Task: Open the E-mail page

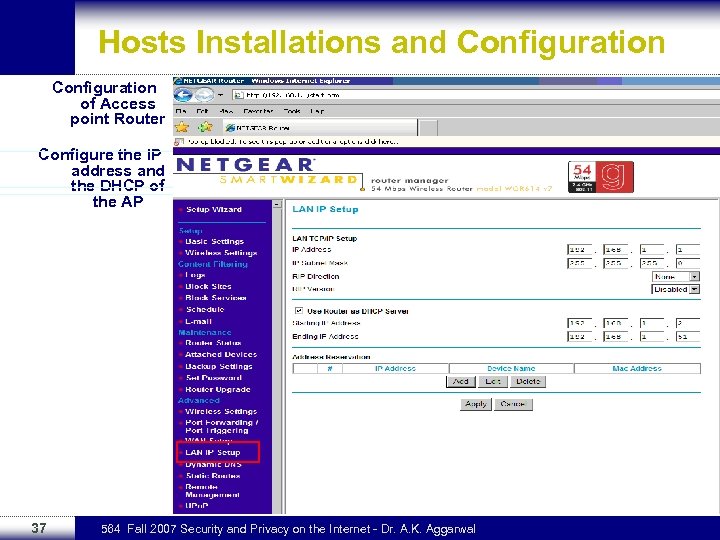Action: coord(198,321)
